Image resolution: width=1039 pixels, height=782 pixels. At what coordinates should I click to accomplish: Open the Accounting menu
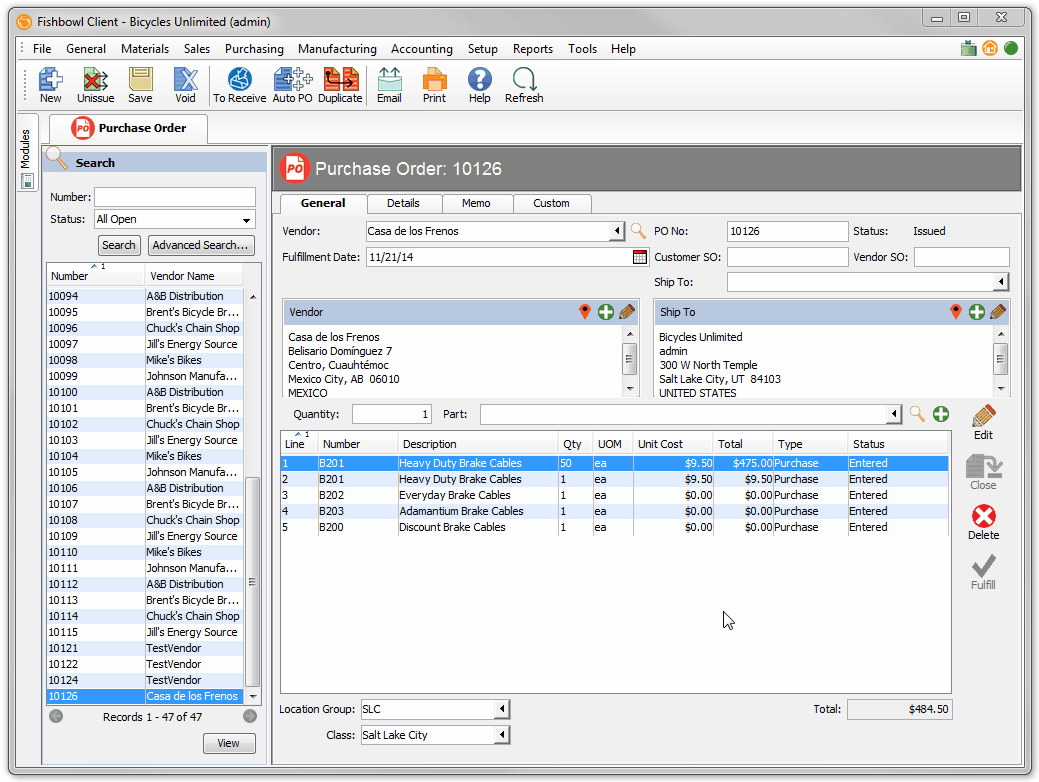pos(421,48)
